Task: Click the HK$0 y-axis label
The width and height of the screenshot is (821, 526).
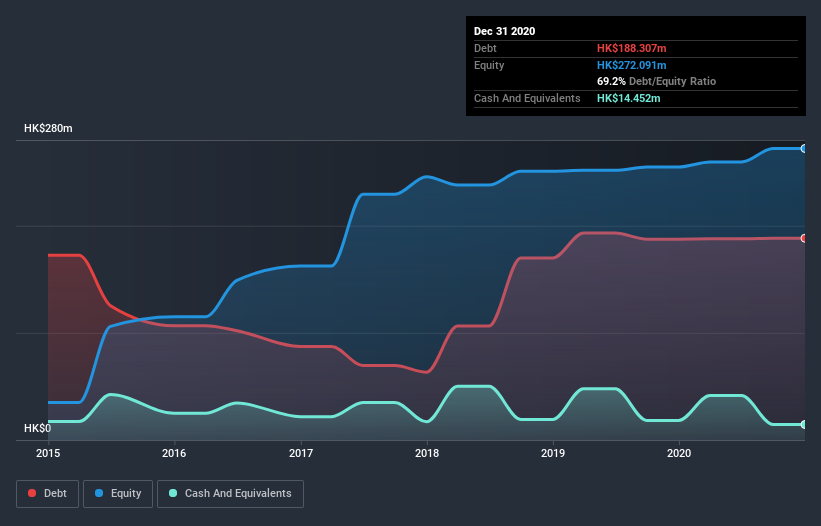Action: tap(38, 428)
